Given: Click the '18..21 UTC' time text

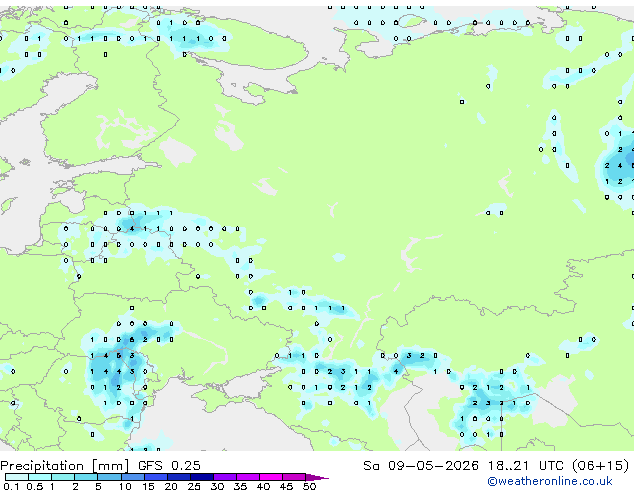Looking at the screenshot, I should 526,466.
